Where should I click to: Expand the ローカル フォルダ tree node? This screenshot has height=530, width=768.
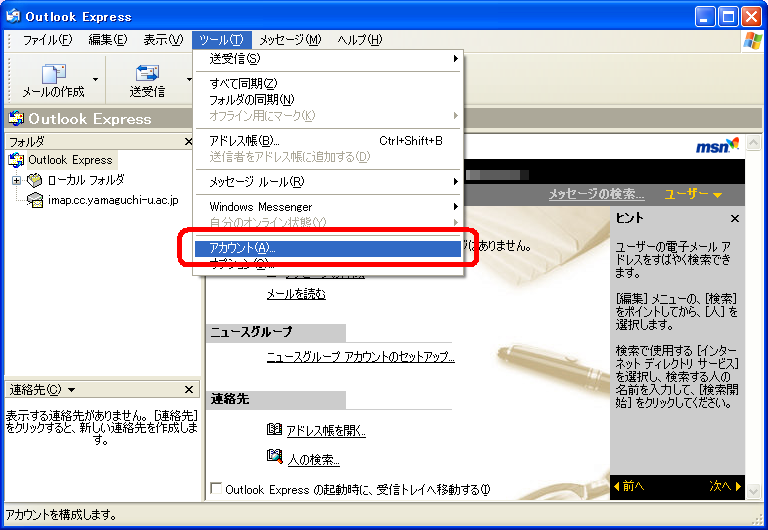[16, 181]
